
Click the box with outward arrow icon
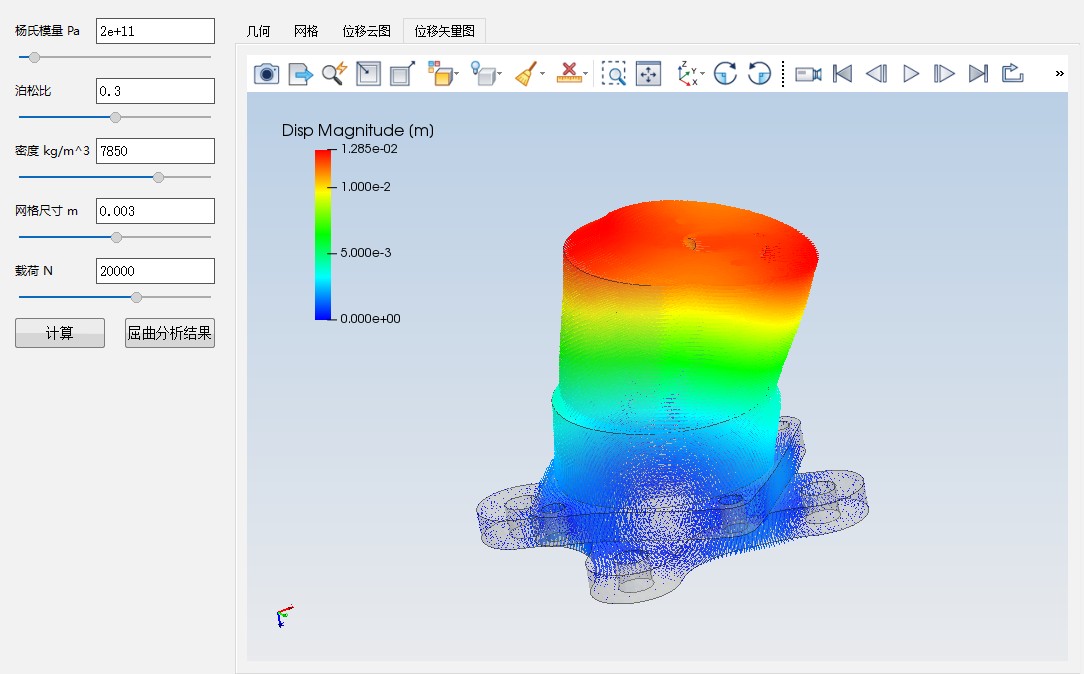coord(402,74)
